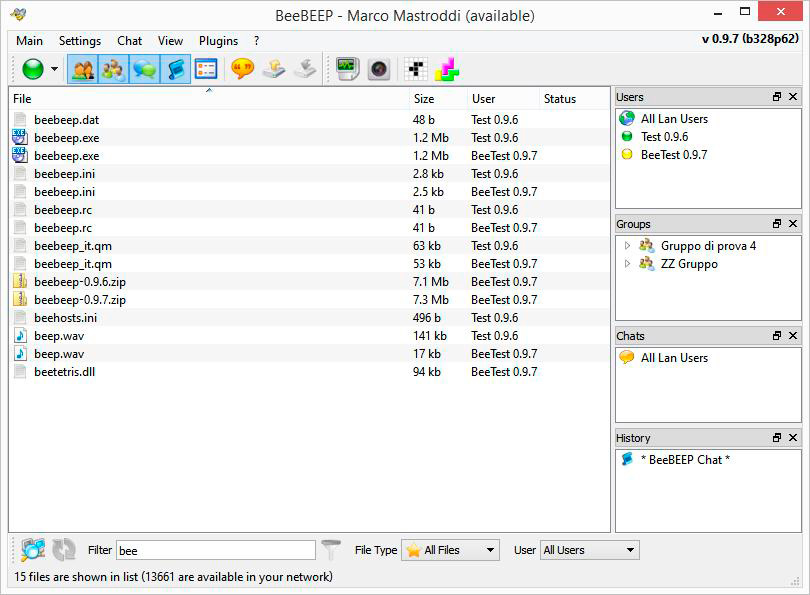Click the blue list window toolbar icon

[x=206, y=69]
